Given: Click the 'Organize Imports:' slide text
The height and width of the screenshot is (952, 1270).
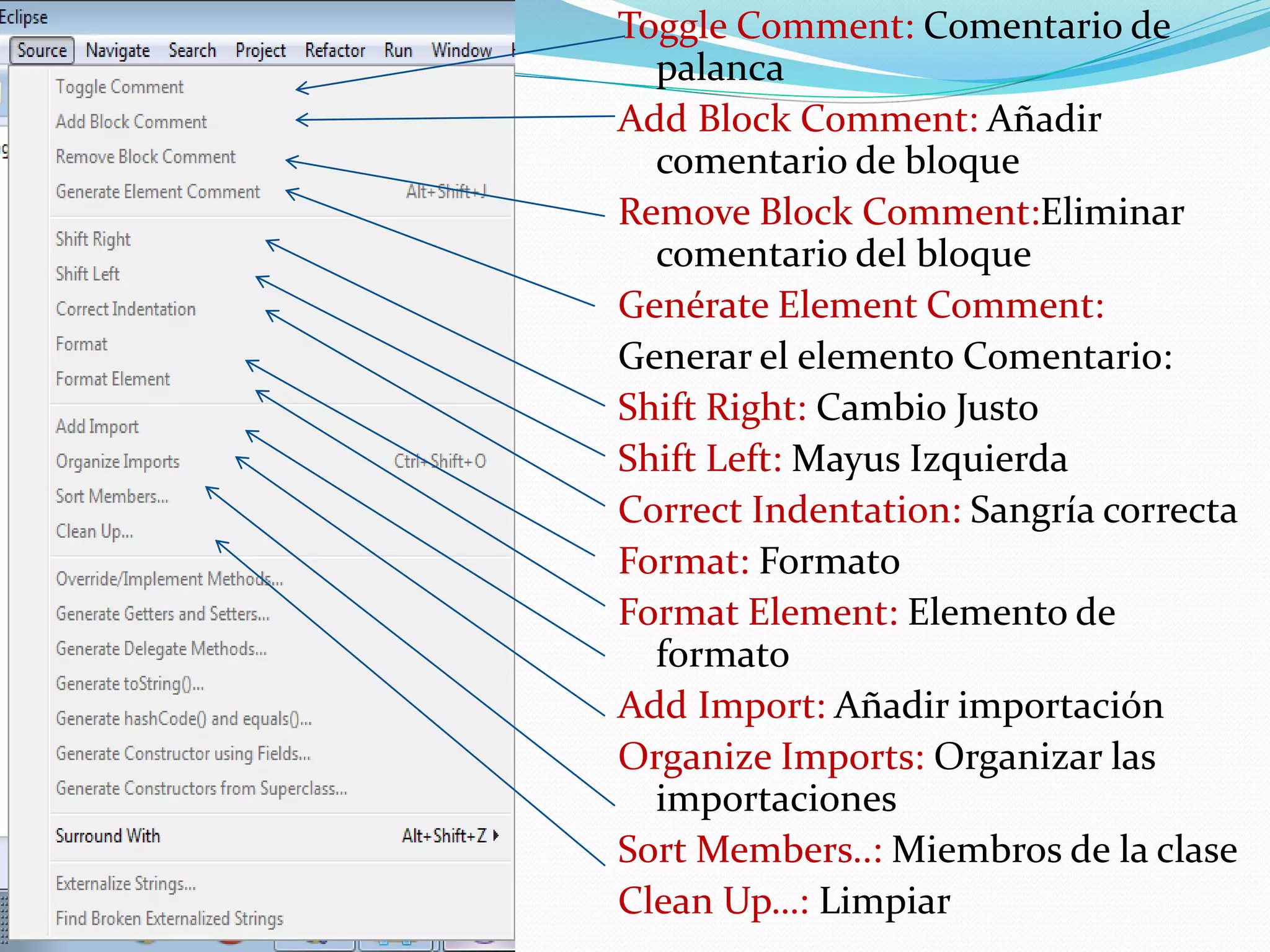Looking at the screenshot, I should coord(771,757).
